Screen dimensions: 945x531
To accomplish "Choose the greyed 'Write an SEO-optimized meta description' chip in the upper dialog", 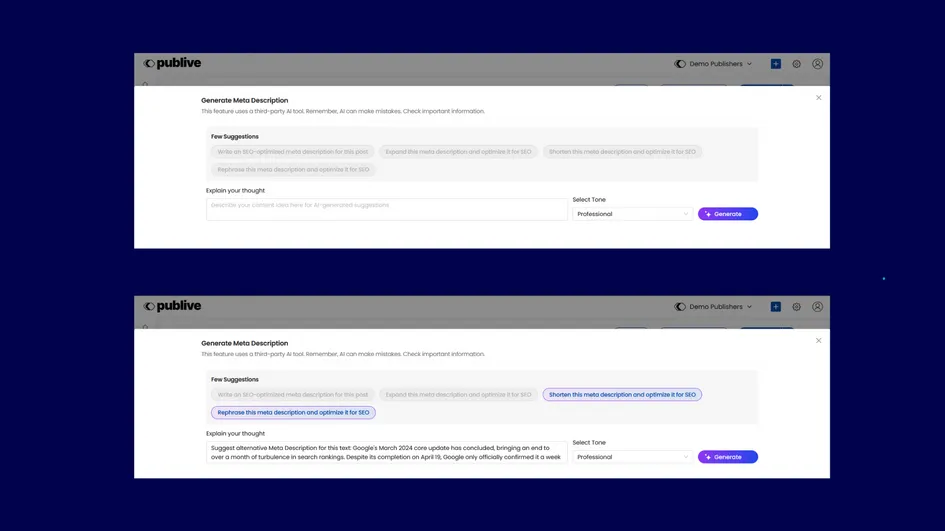I will pyautogui.click(x=293, y=152).
